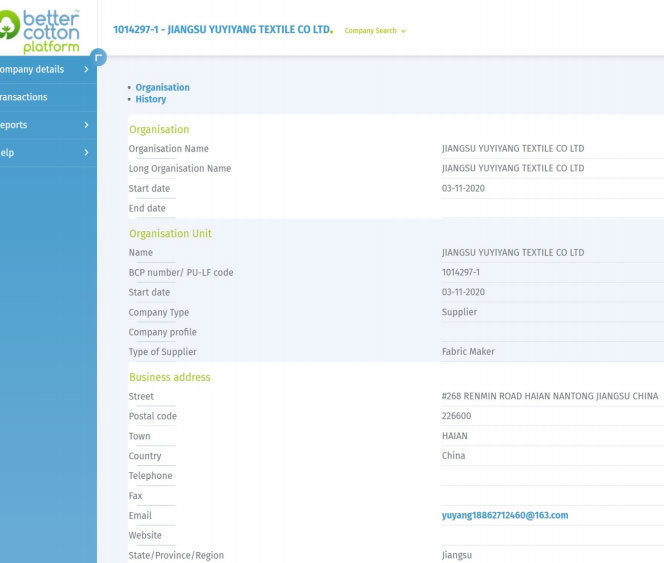Click the Telephone label

click(x=150, y=476)
